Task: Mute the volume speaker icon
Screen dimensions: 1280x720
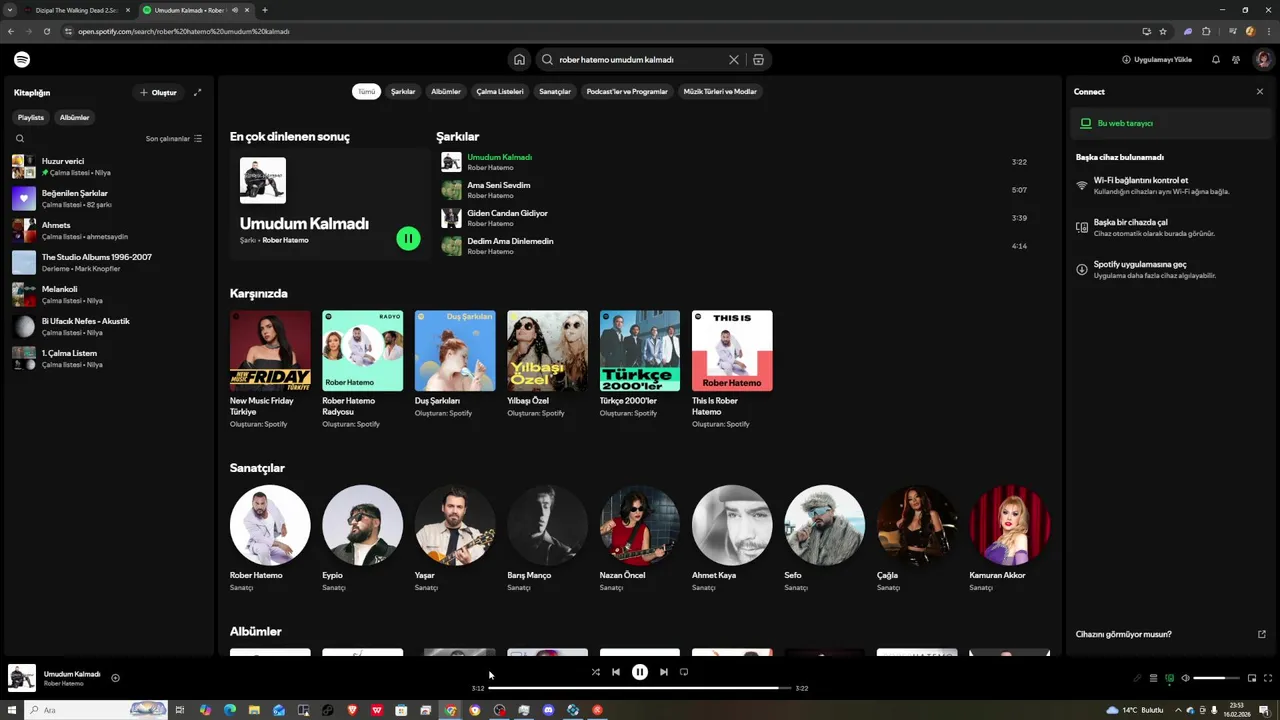Action: click(1186, 678)
